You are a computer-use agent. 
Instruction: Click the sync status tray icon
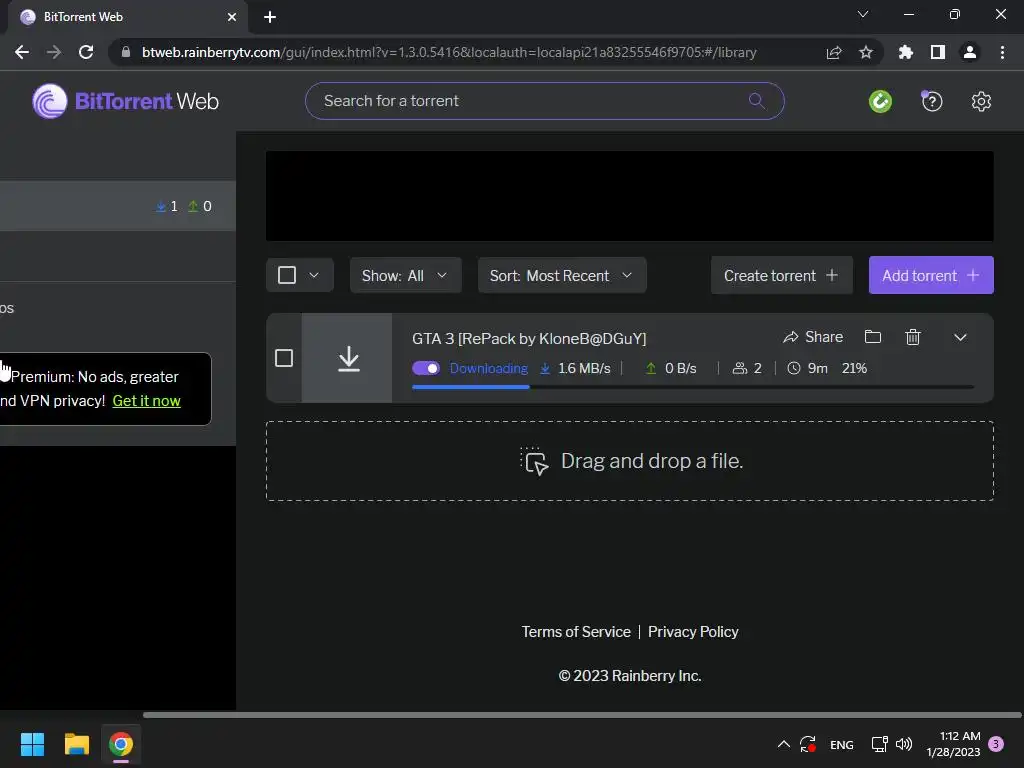coord(808,744)
